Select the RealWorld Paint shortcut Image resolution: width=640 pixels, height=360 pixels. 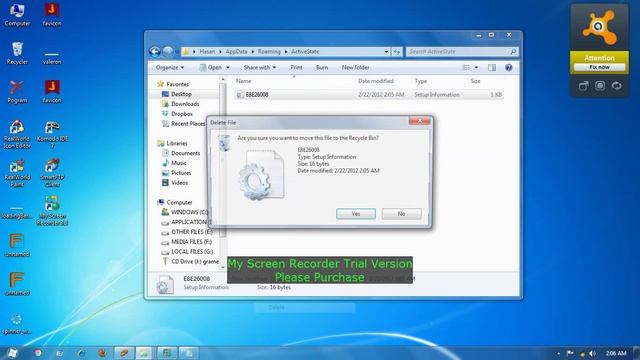pyautogui.click(x=17, y=172)
